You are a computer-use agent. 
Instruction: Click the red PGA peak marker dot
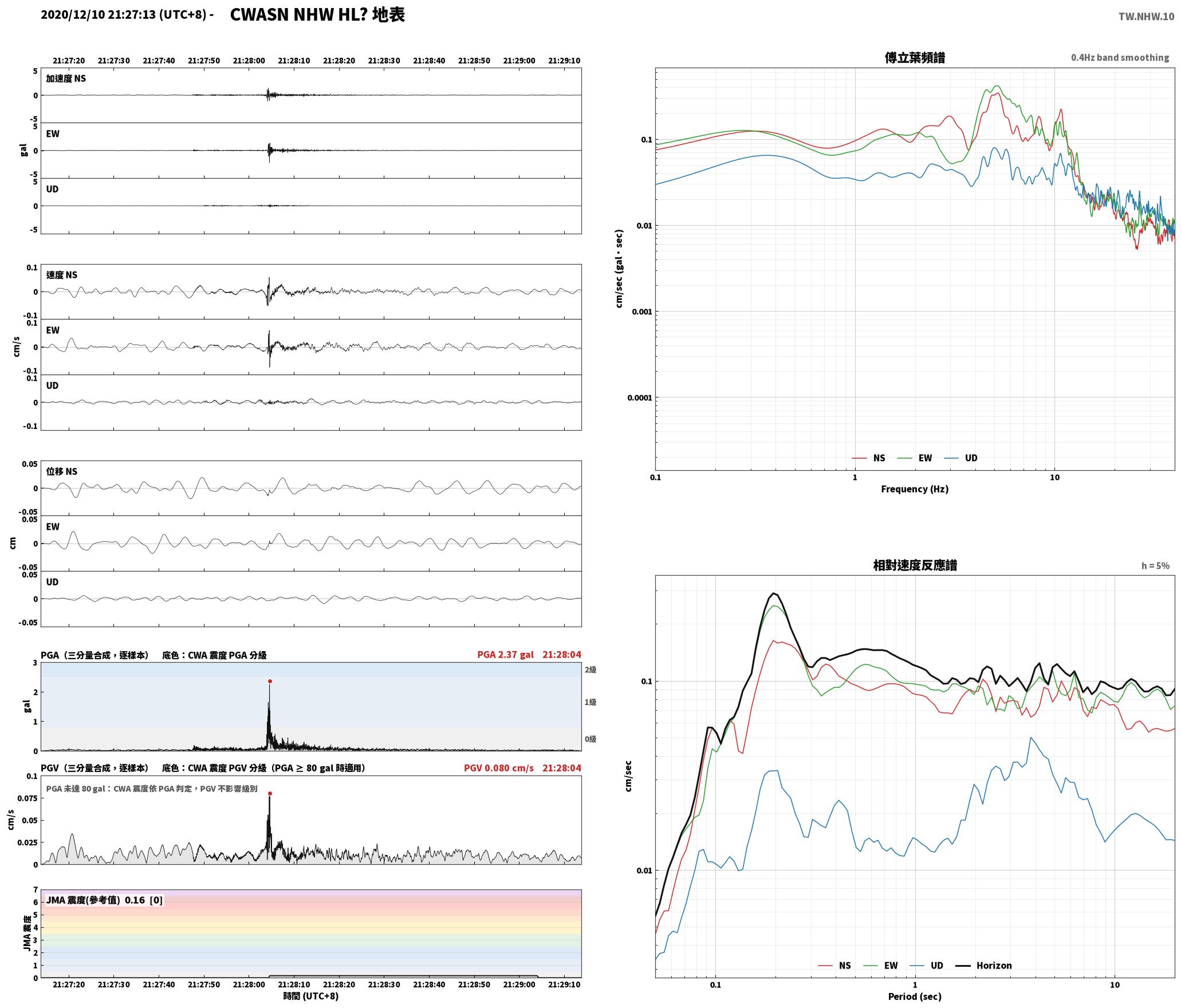270,682
